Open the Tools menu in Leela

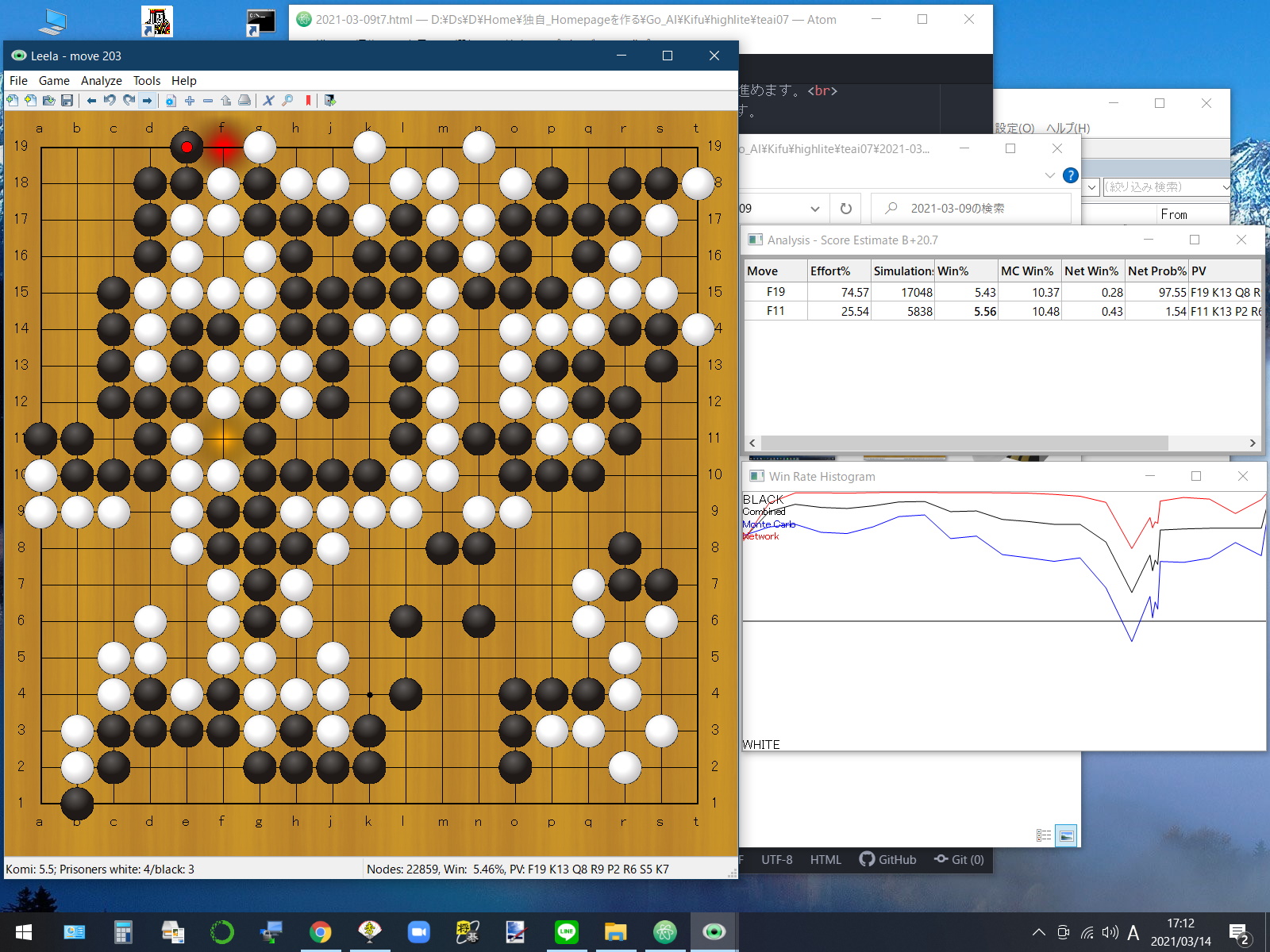(x=146, y=81)
